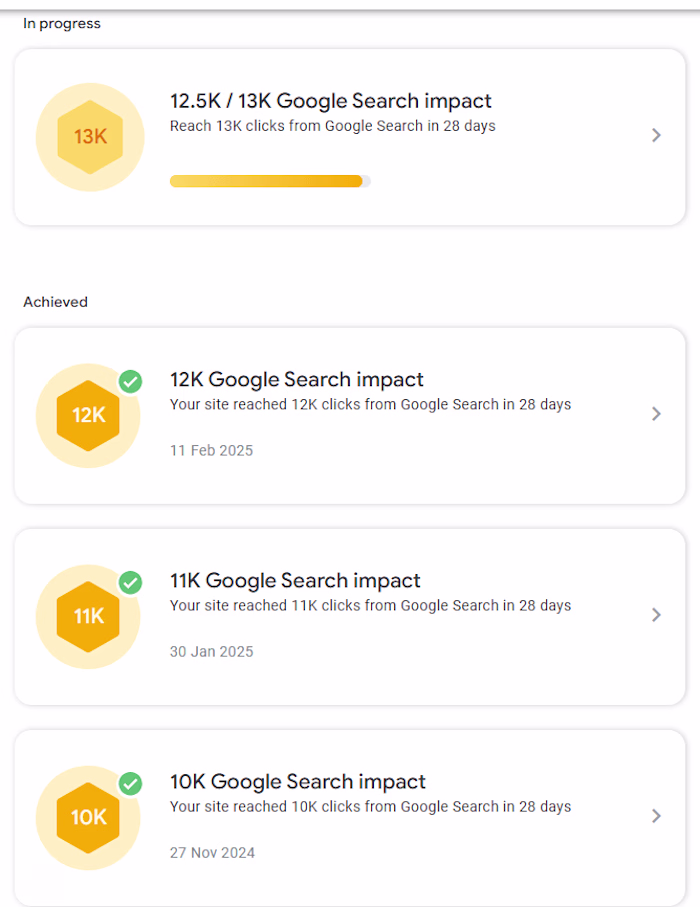
Task: Click green checkmark on 12K badge
Action: 131,382
